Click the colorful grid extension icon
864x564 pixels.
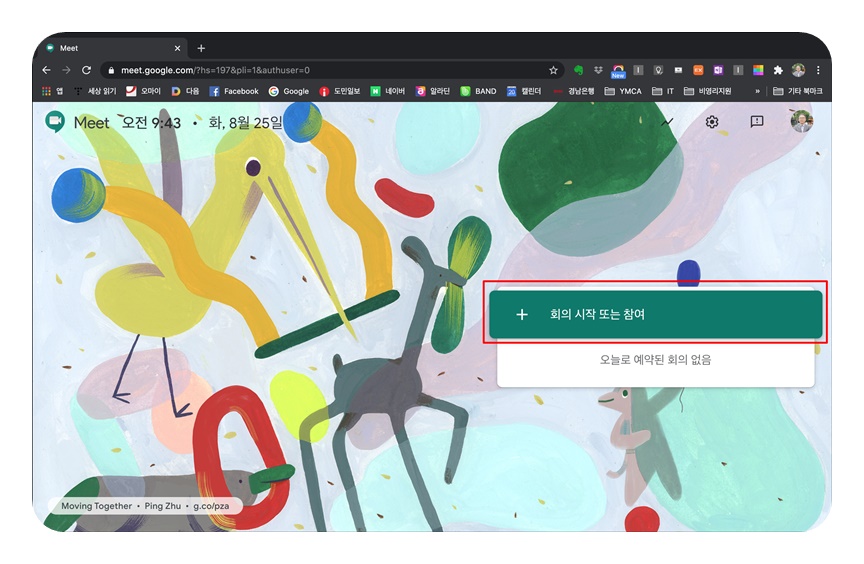click(758, 70)
